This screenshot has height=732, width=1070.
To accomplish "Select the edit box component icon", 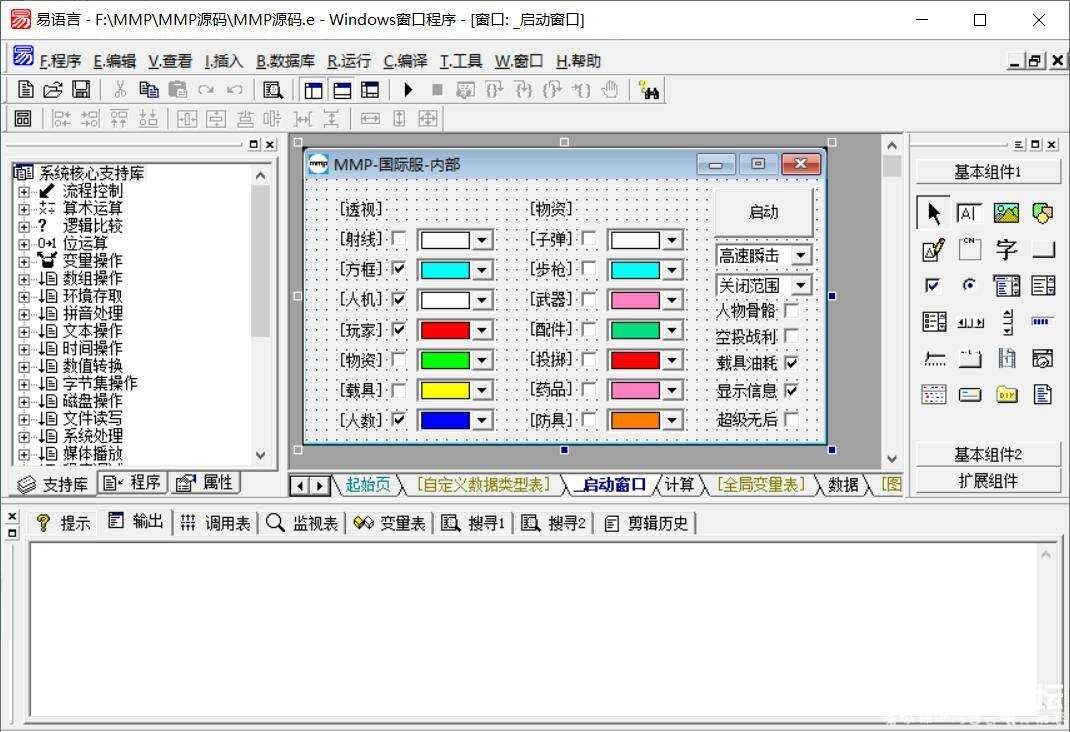I will point(969,213).
